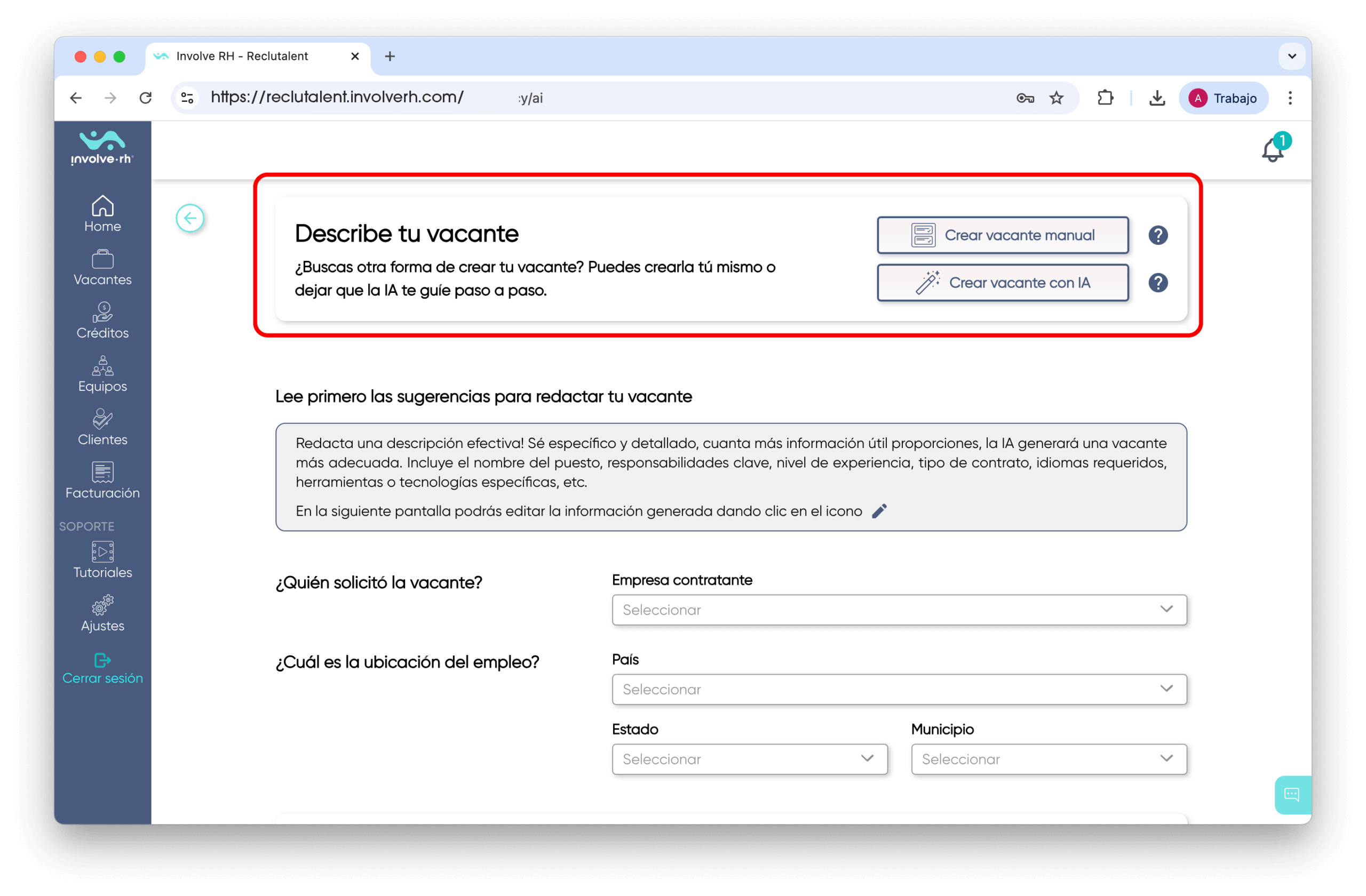Open Tutoriales in support section
The image size is (1366, 896).
[x=103, y=561]
